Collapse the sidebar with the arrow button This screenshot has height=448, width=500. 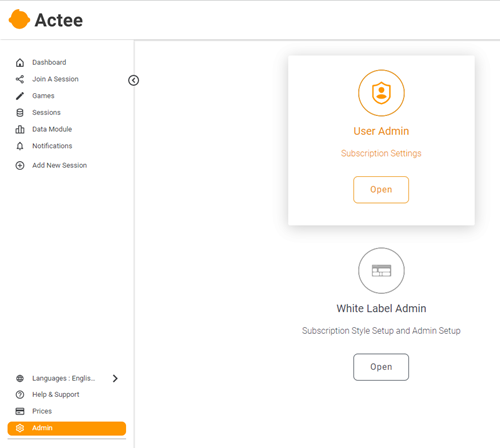pyautogui.click(x=134, y=80)
